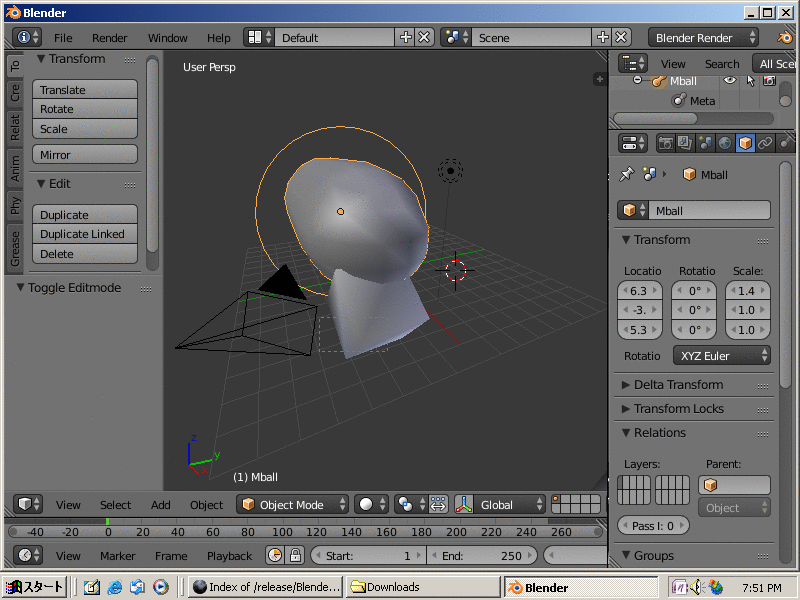The height and width of the screenshot is (600, 800).
Task: Open the Render menu
Action: coord(110,38)
